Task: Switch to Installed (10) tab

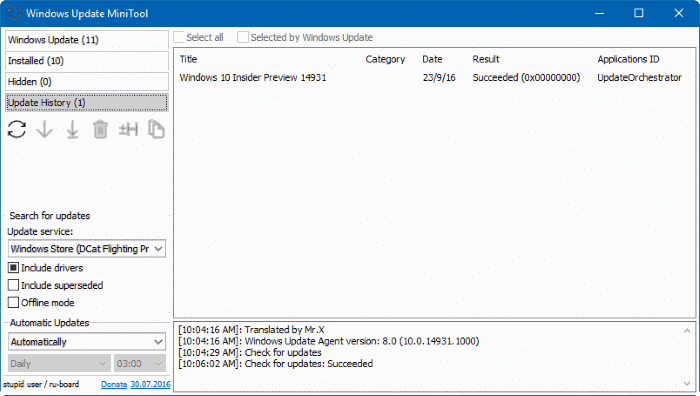Action: [87, 61]
